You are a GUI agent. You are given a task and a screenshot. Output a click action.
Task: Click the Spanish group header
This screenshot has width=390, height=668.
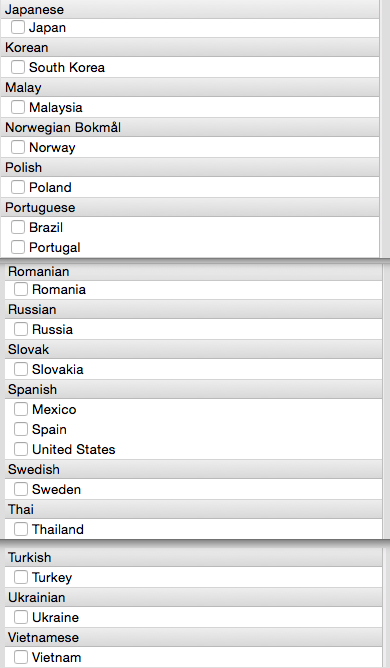tap(193, 389)
